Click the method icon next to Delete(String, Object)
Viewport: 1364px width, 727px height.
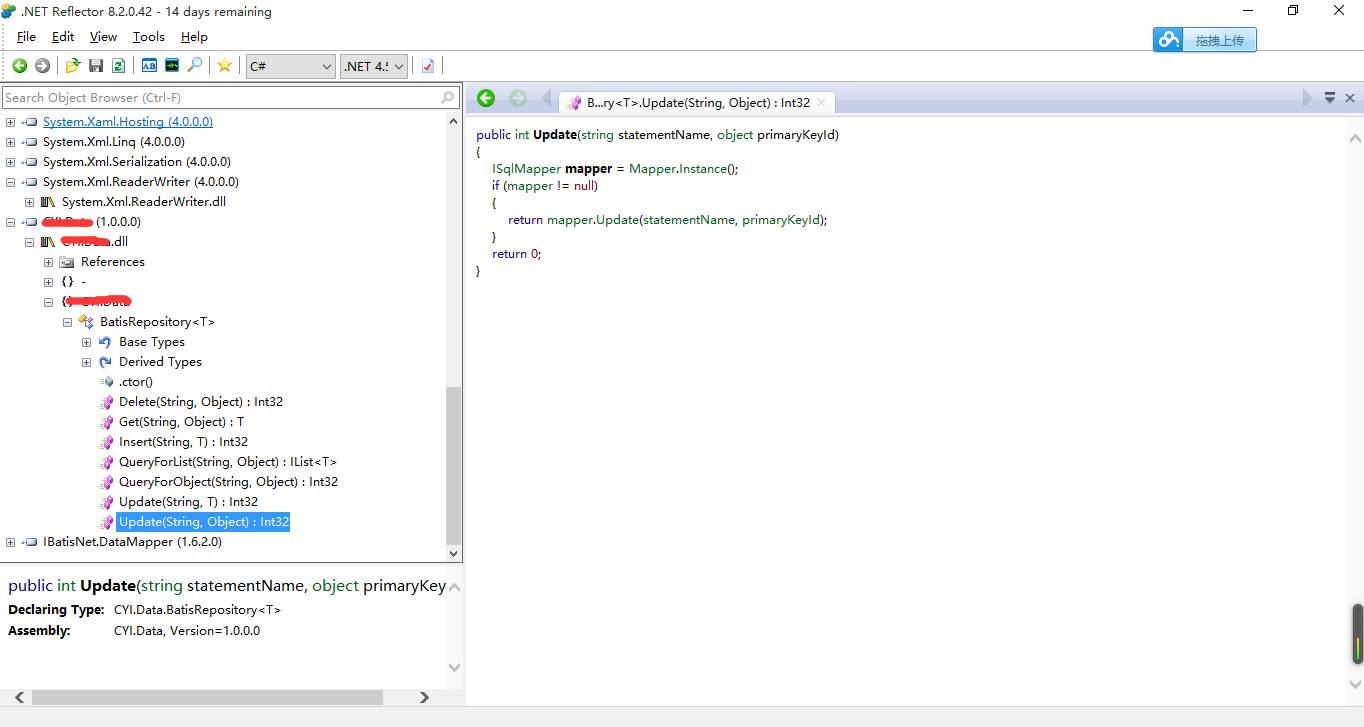click(x=107, y=402)
